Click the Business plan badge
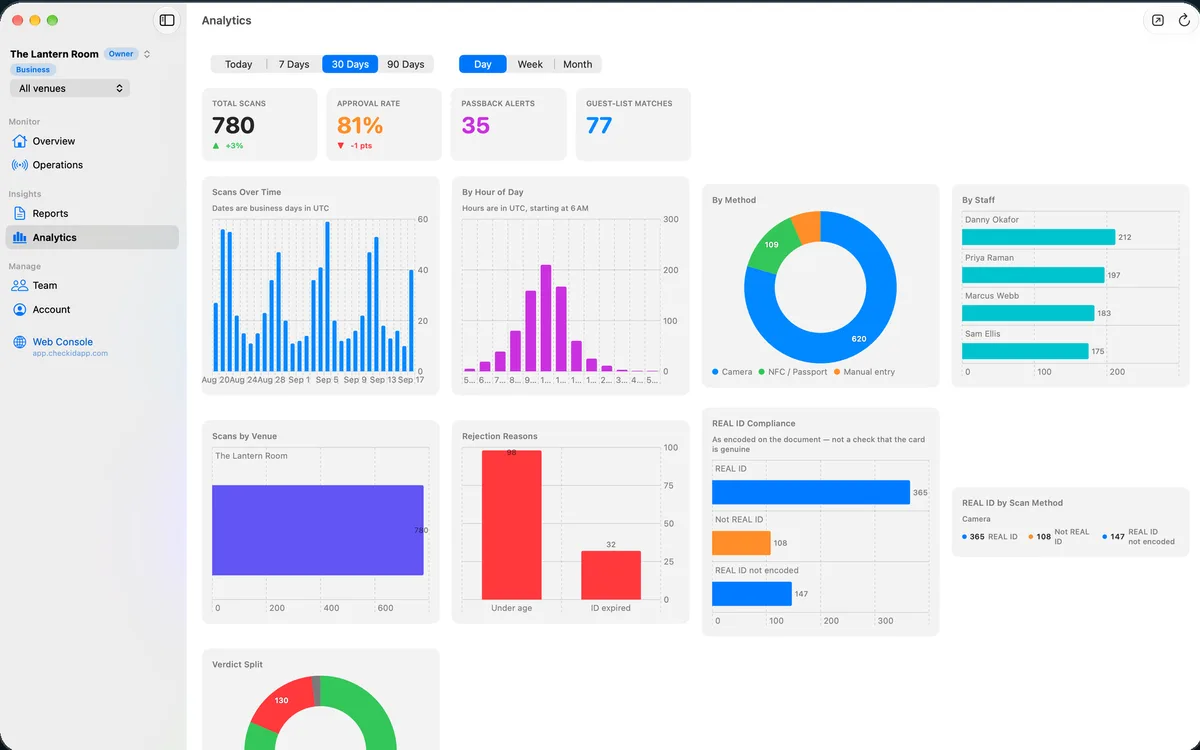 pos(33,70)
